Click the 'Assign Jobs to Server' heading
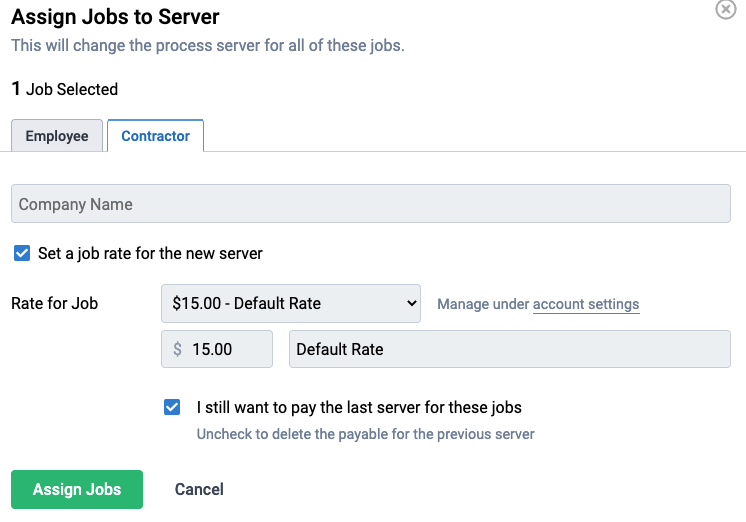 point(115,17)
